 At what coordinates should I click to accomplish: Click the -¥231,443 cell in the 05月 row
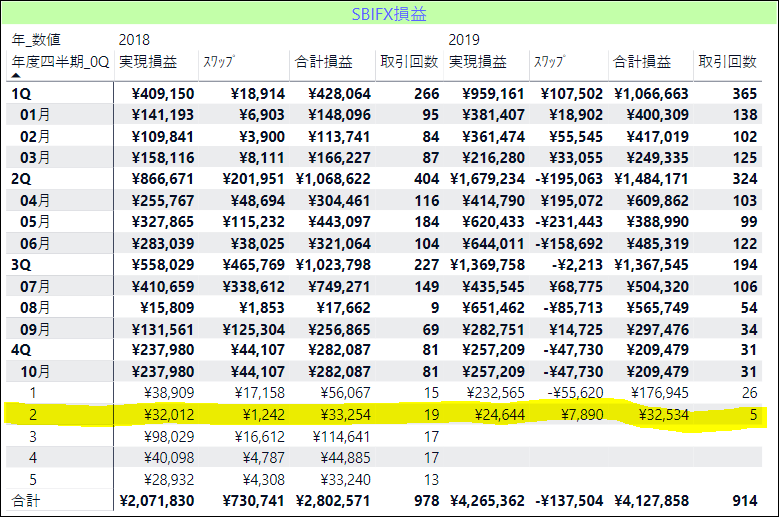(569, 222)
